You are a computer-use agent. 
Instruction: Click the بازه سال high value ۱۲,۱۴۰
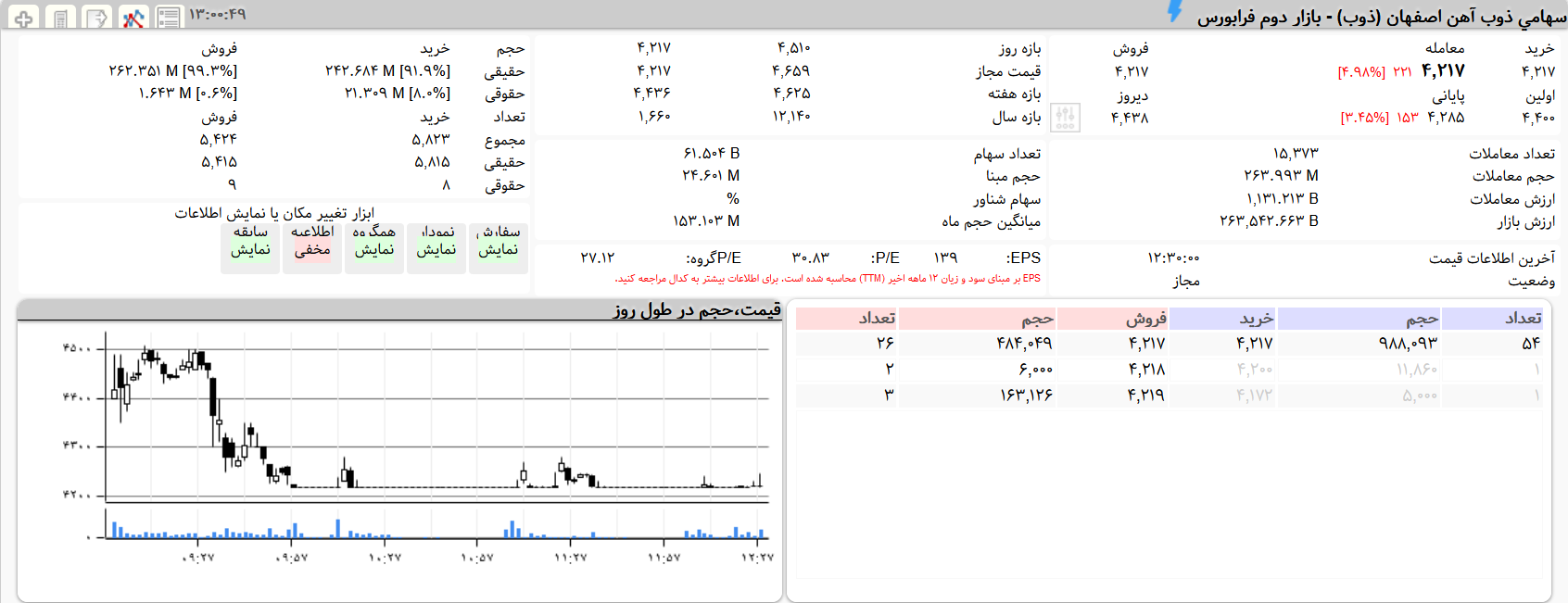point(791,117)
